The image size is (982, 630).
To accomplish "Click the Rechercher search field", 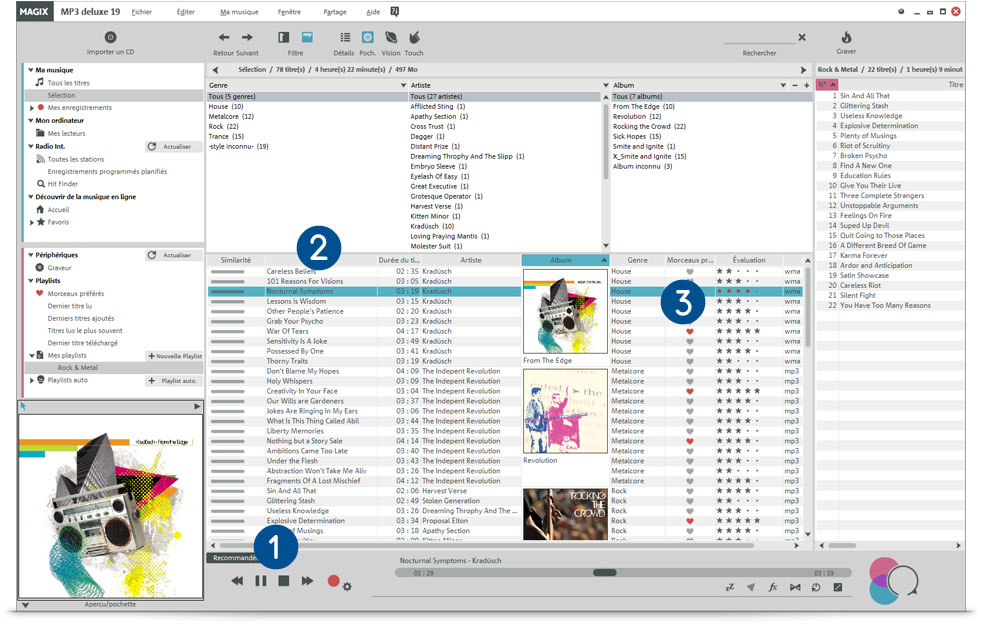I will 759,38.
